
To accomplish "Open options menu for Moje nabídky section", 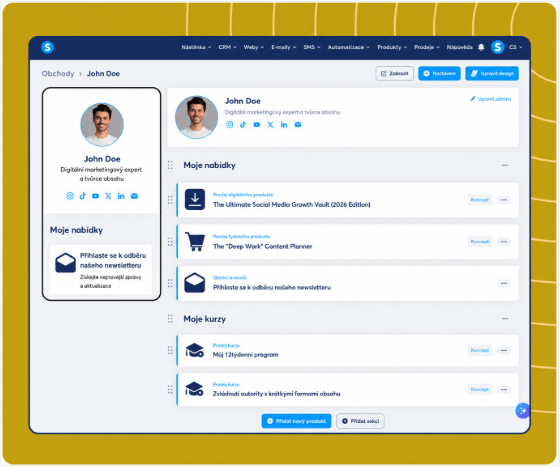I will 505,165.
